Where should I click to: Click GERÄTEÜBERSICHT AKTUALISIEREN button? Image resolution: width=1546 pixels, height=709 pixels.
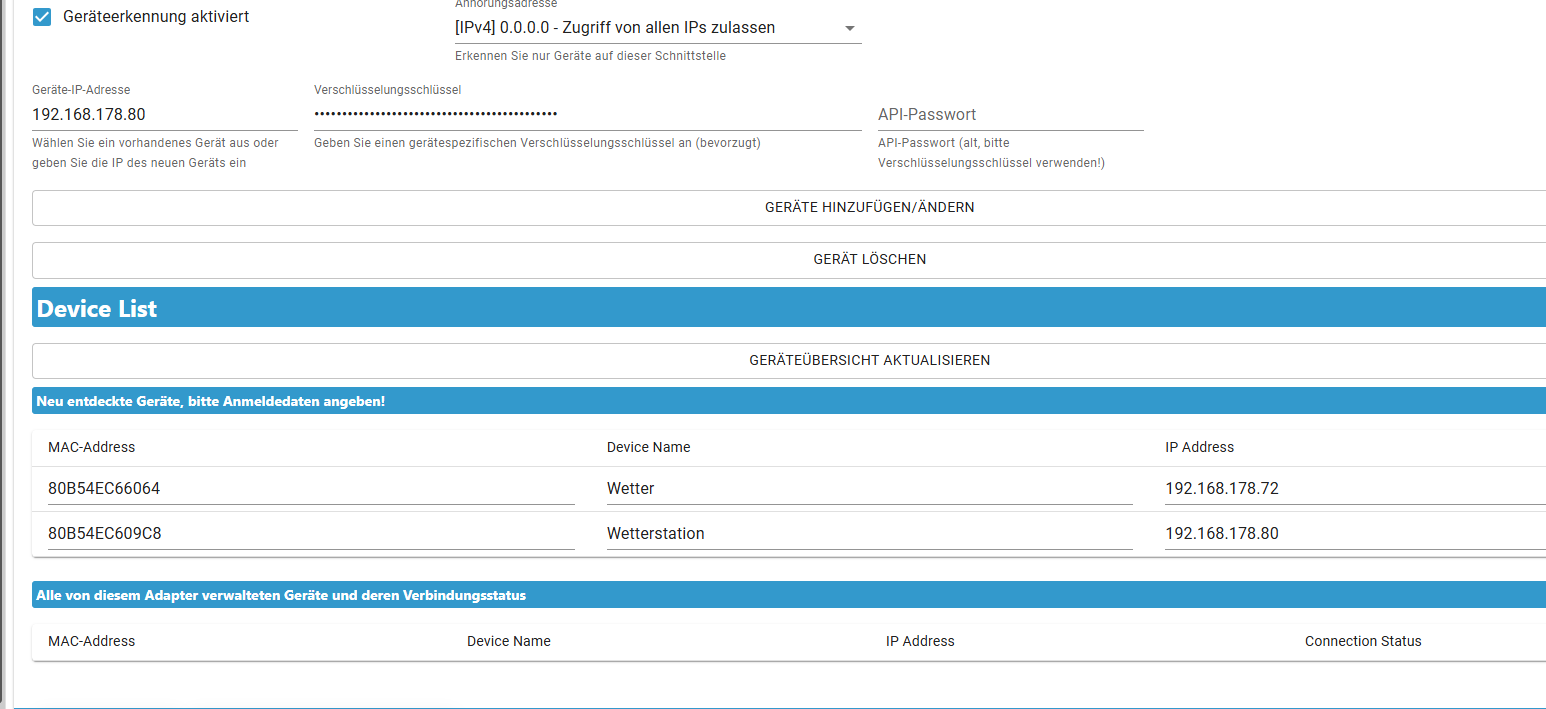click(x=869, y=360)
